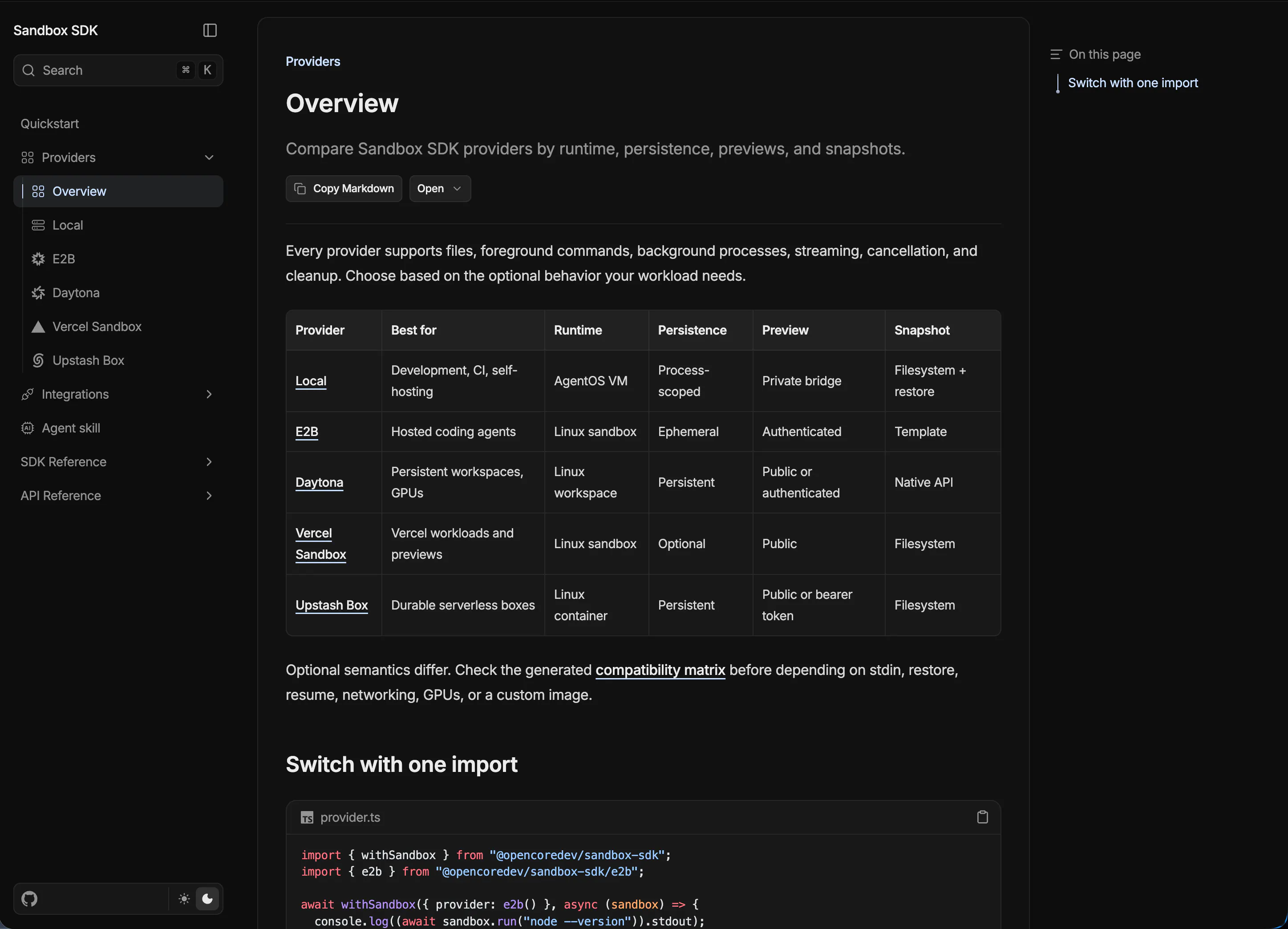Image resolution: width=1288 pixels, height=929 pixels.
Task: Open Daytona provider page in sidebar
Action: pos(76,293)
